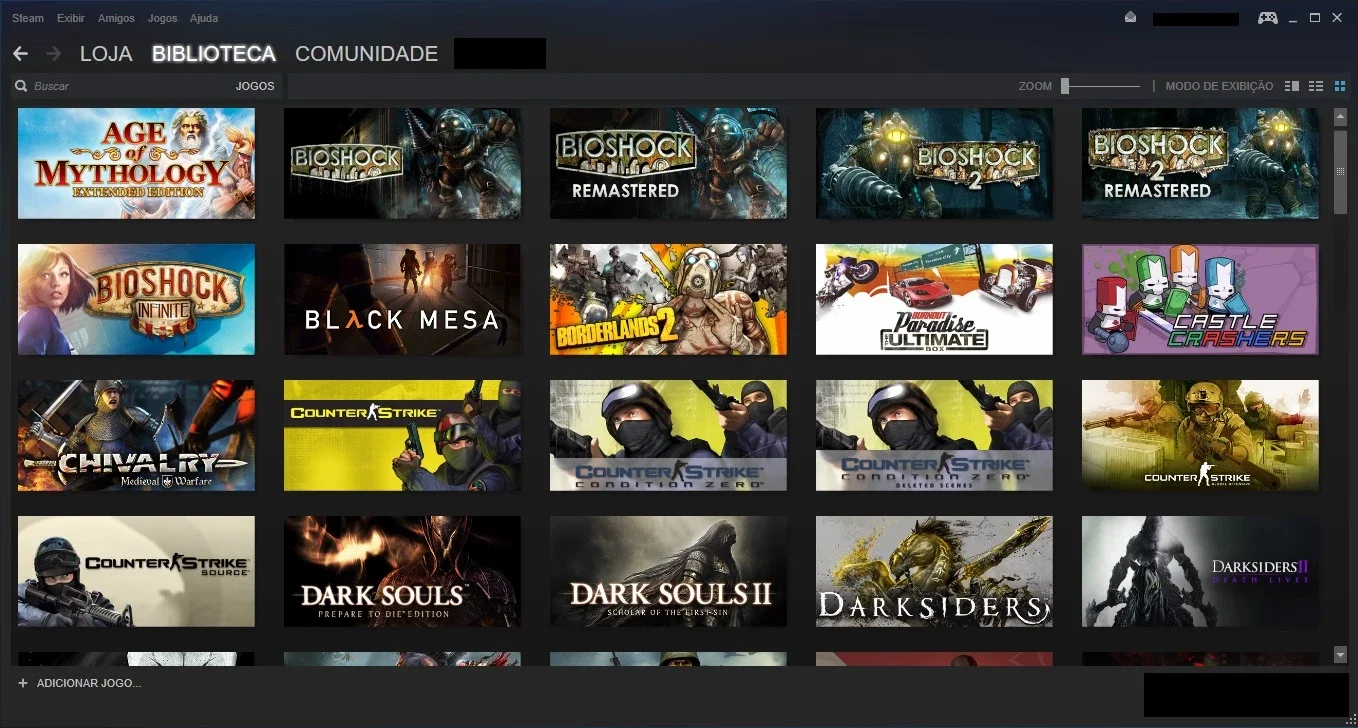Switch to list view mode
Image resolution: width=1358 pixels, height=728 pixels.
(1316, 86)
